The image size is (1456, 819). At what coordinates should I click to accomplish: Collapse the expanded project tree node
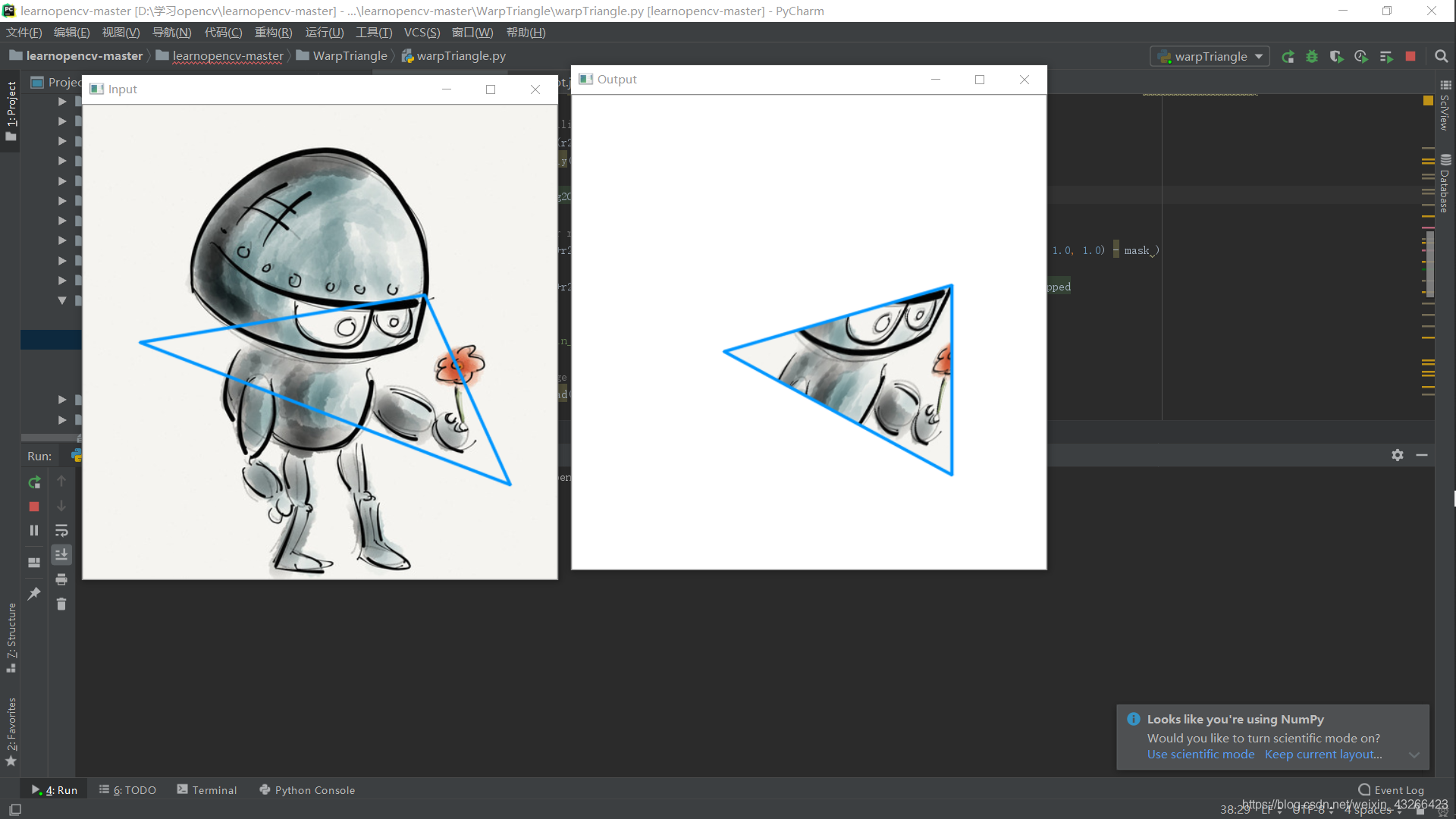(x=62, y=300)
